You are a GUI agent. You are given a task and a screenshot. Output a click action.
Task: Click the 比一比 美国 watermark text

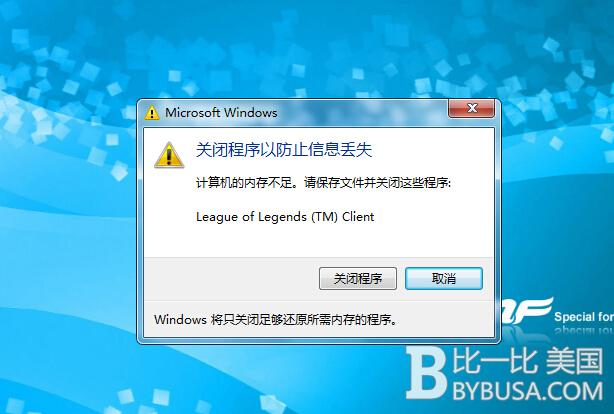(x=527, y=361)
